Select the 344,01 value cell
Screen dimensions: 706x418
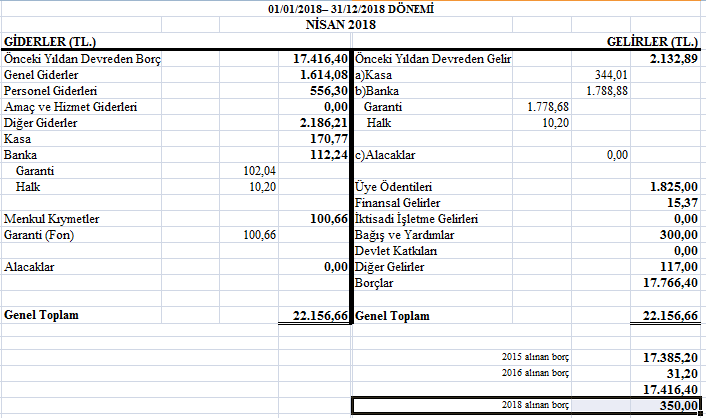tap(611, 75)
